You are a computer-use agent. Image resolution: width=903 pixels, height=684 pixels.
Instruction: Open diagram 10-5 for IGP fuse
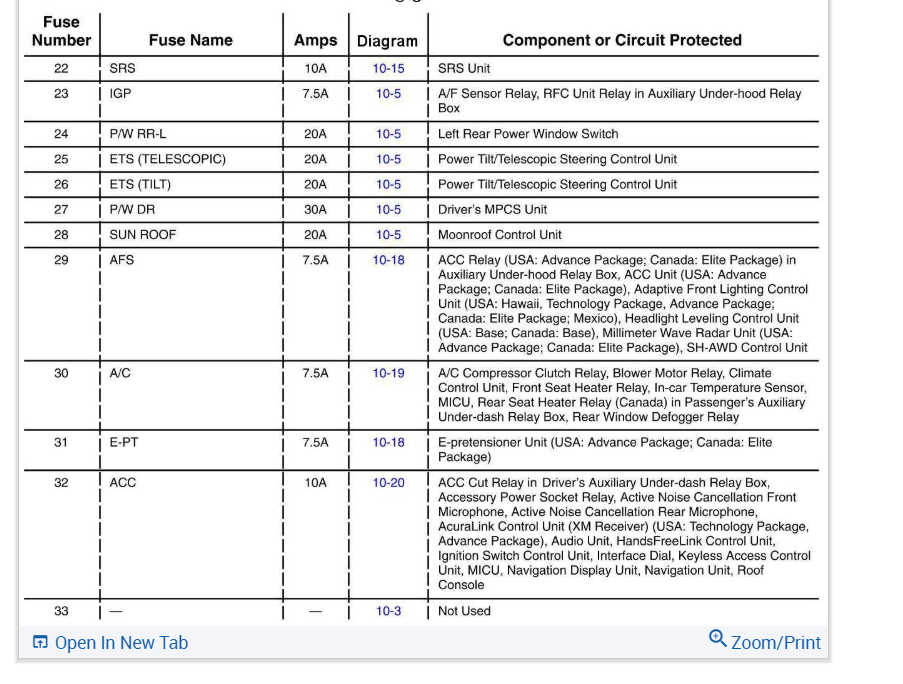(388, 94)
